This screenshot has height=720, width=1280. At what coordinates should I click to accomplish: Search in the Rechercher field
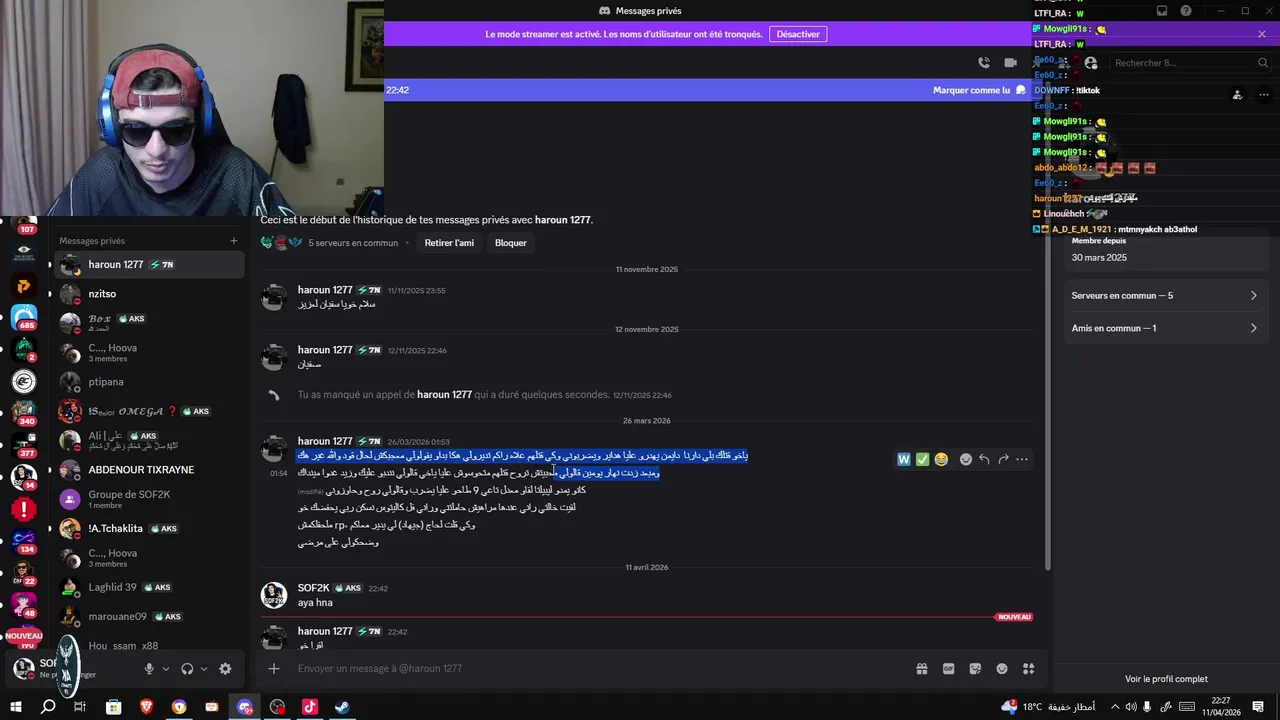coord(1190,62)
